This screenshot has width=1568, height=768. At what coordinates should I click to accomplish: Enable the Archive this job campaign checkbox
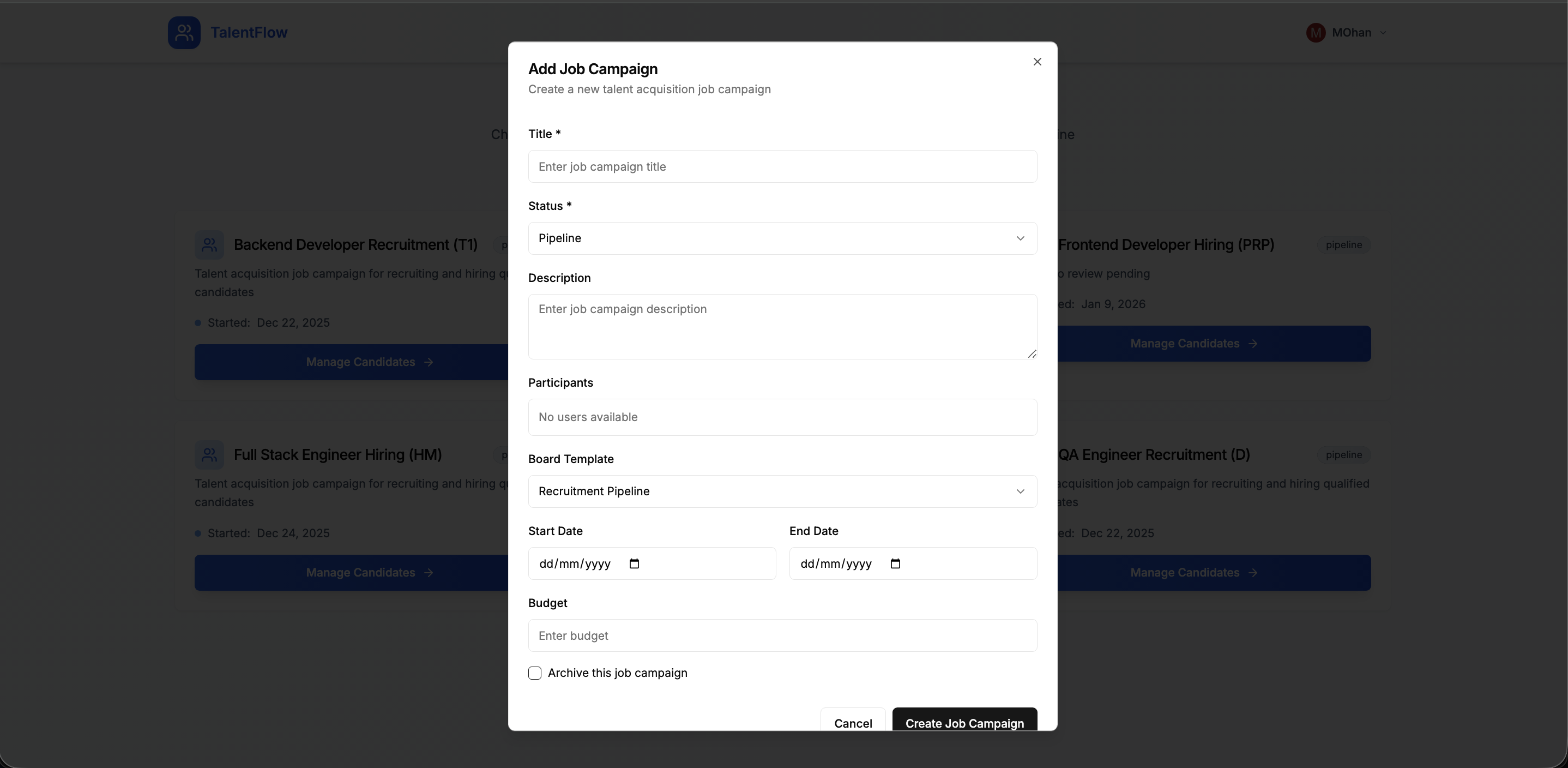[x=534, y=673]
